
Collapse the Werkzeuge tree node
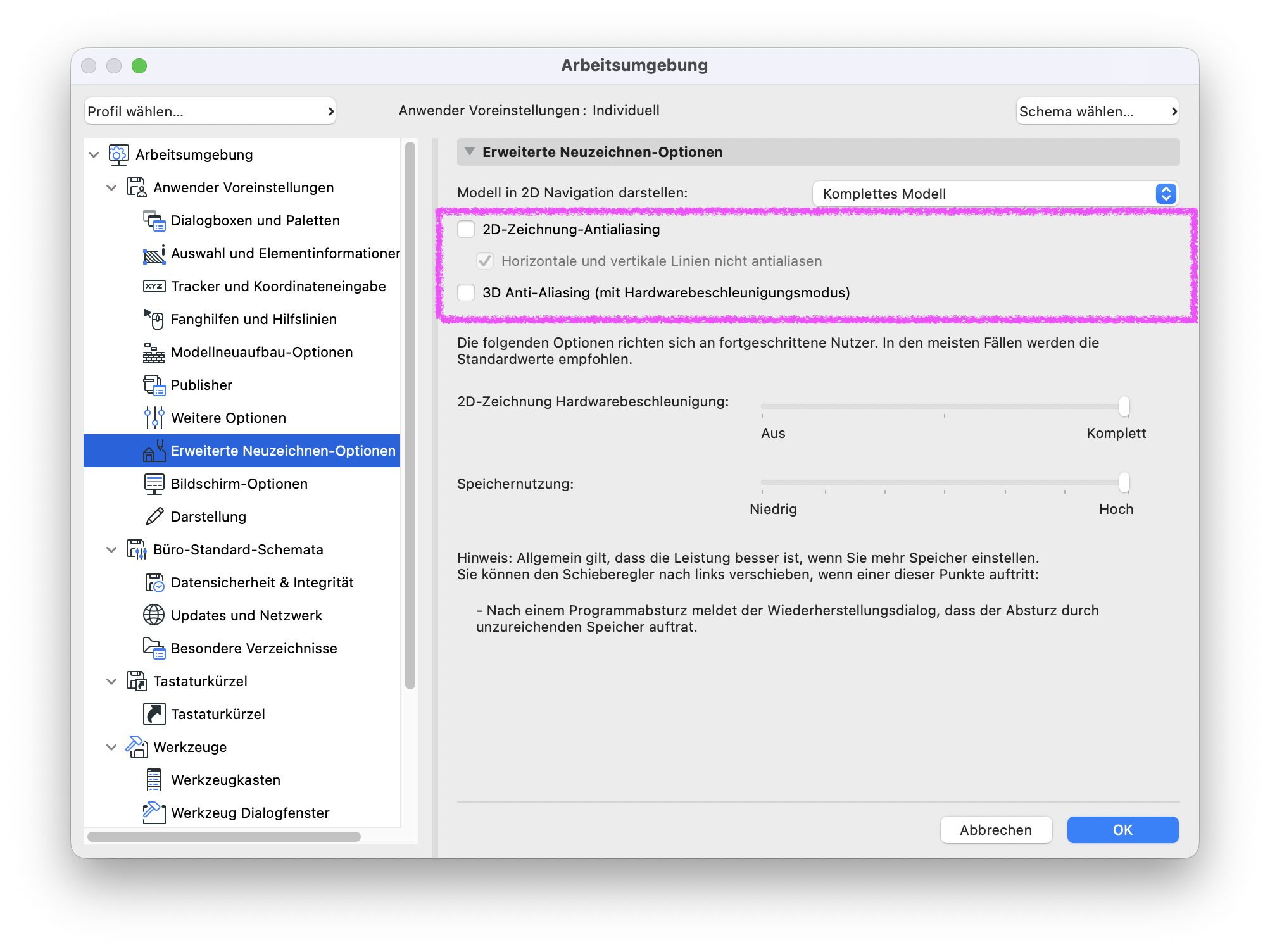pos(111,747)
